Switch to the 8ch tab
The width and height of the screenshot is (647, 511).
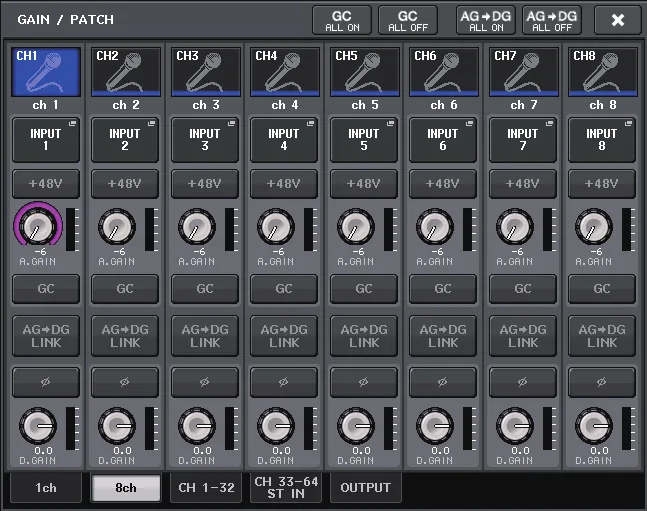click(x=126, y=488)
